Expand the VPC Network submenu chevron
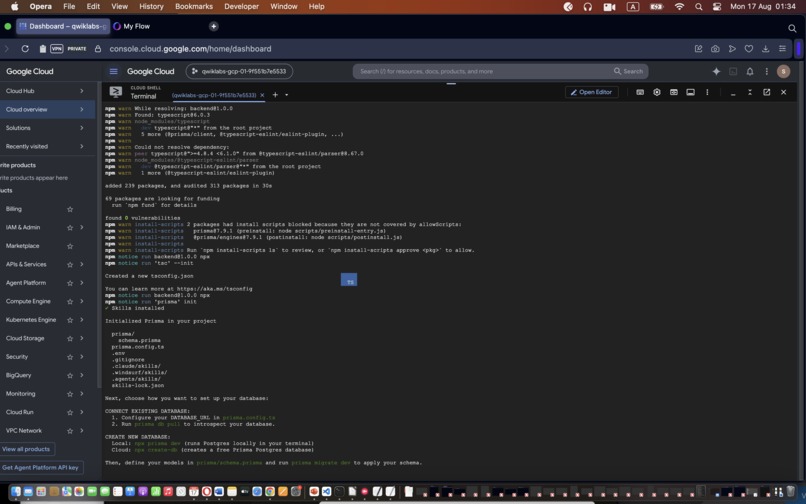 (x=82, y=431)
